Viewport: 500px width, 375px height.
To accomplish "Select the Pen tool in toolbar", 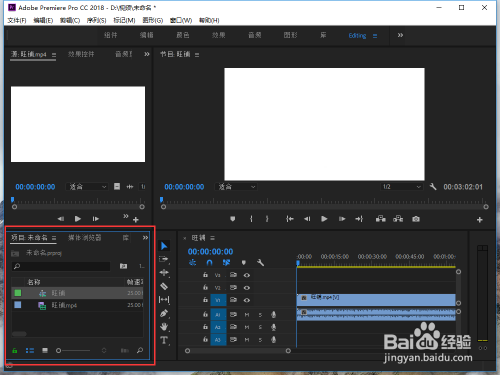I will [164, 313].
